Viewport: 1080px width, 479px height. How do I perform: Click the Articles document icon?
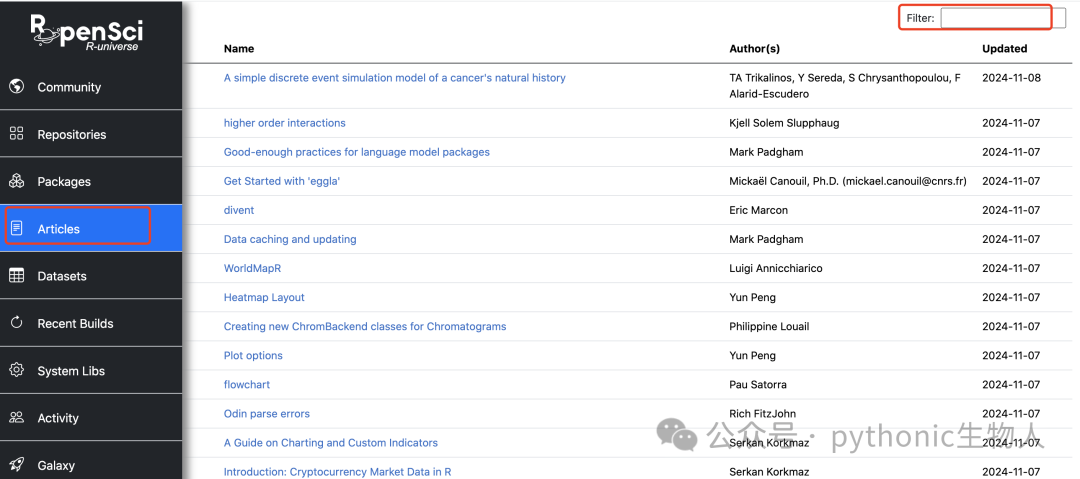(17, 228)
